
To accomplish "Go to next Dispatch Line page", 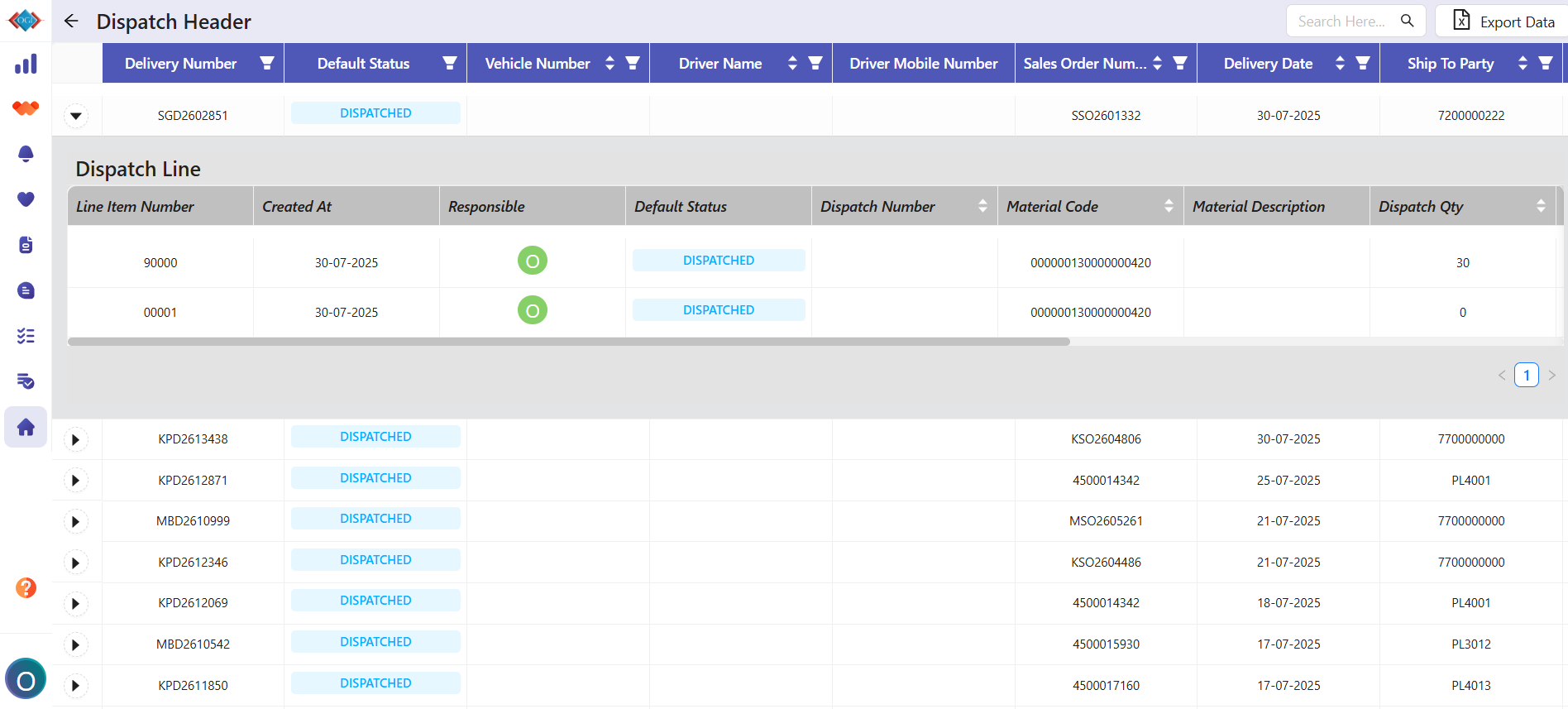I will point(1552,375).
